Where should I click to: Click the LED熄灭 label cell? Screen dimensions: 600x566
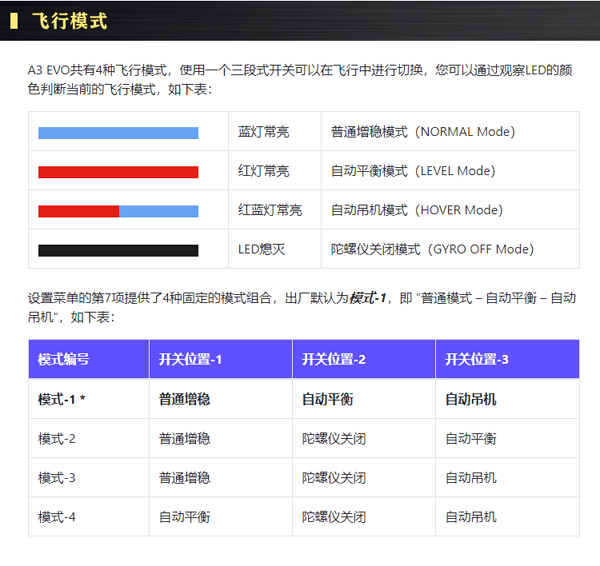tap(261, 249)
